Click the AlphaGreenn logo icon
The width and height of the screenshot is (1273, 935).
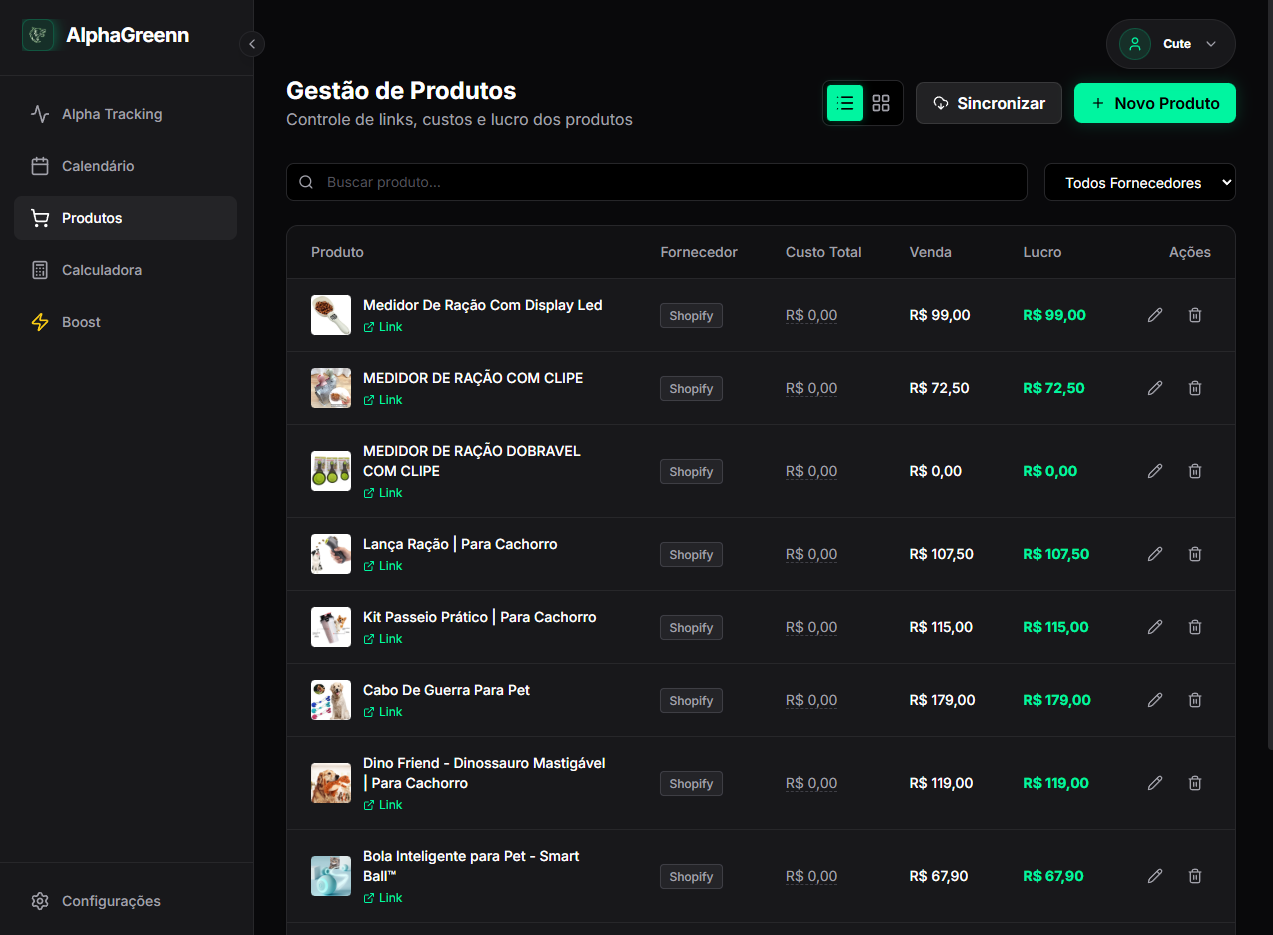pyautogui.click(x=38, y=36)
